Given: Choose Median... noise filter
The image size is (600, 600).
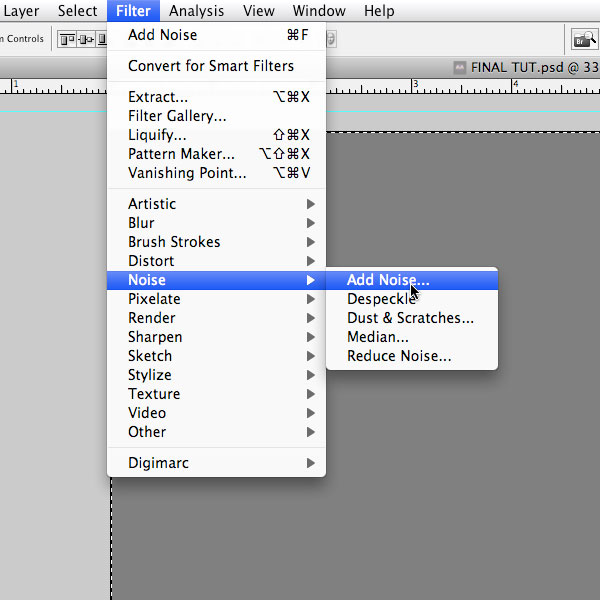Looking at the screenshot, I should [x=412, y=337].
